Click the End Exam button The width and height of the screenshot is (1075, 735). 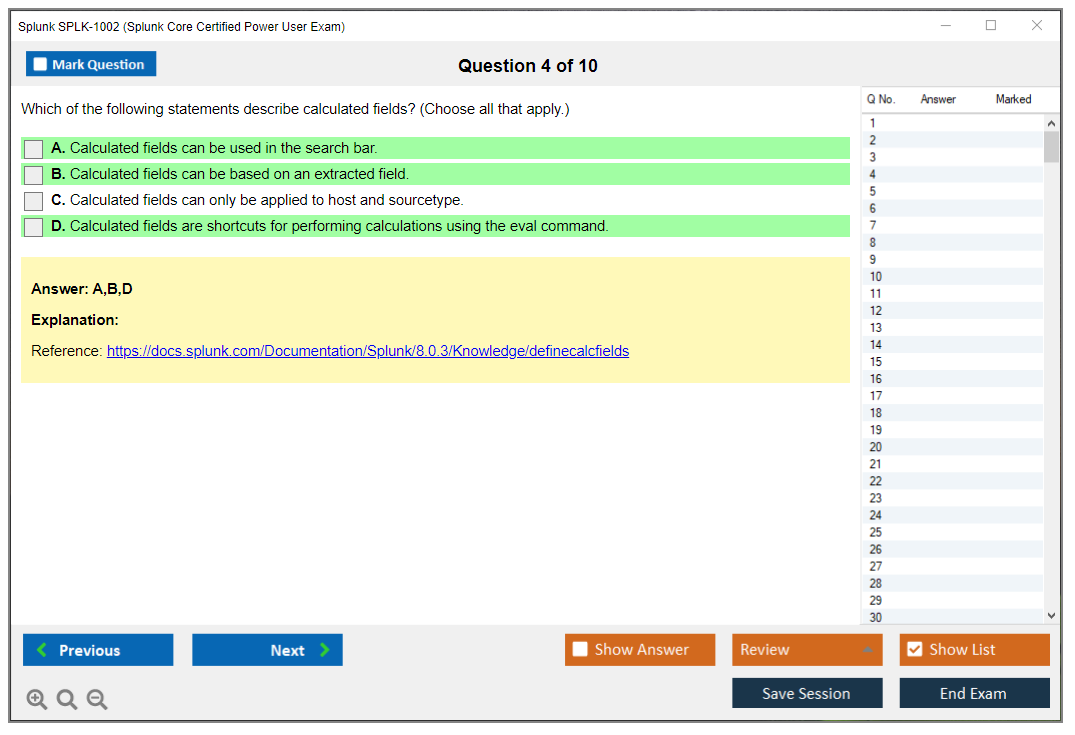point(974,693)
